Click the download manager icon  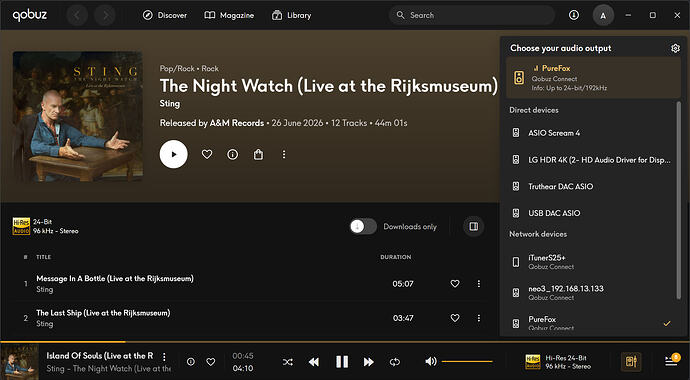pos(573,15)
